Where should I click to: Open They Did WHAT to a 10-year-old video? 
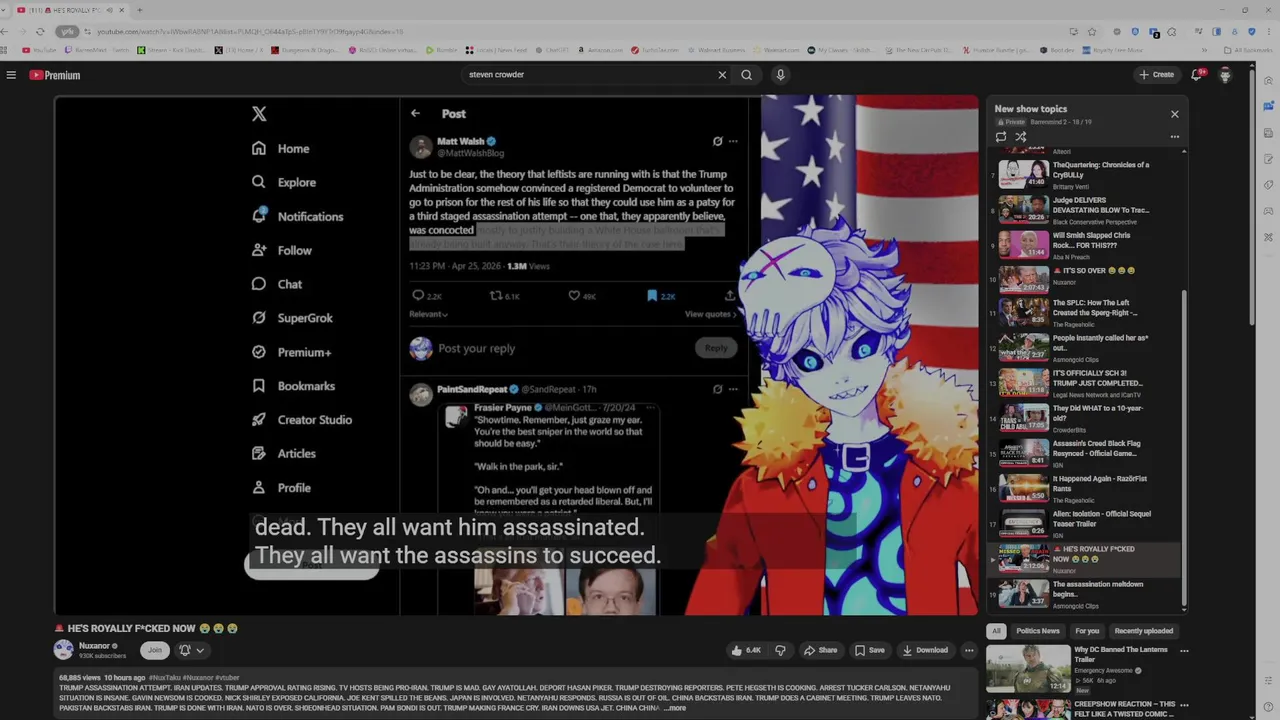coord(1086,418)
